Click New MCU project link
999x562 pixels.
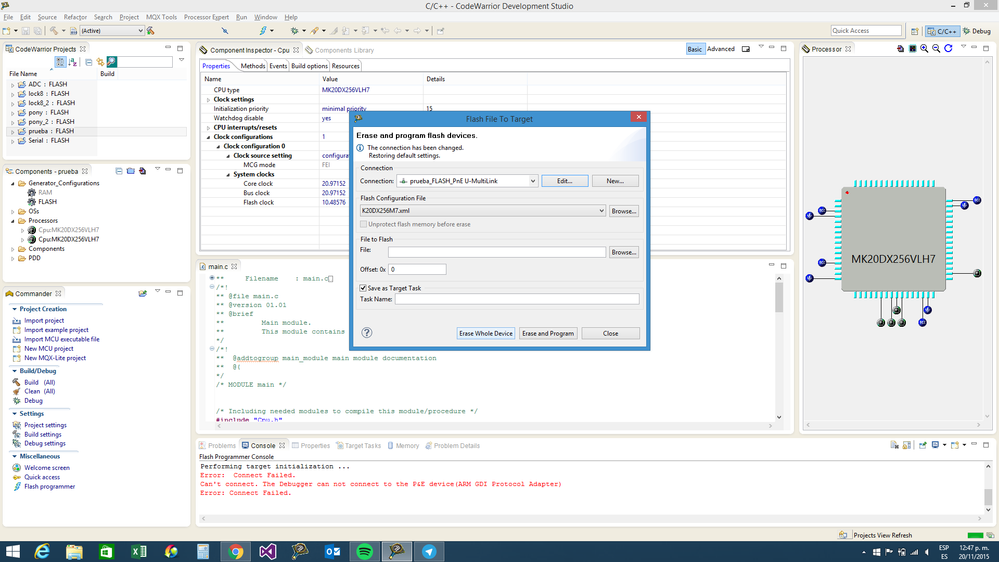click(48, 349)
